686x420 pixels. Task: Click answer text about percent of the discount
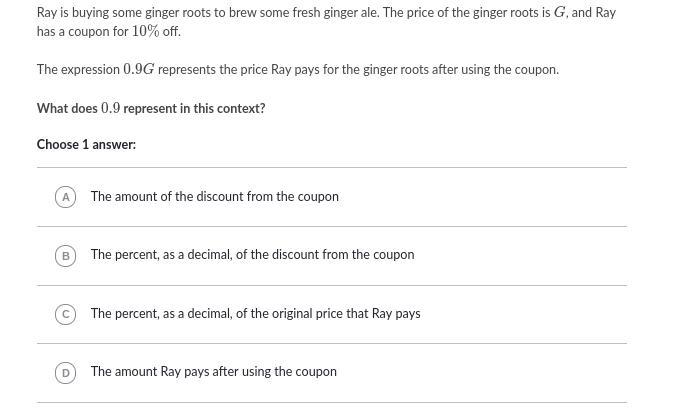pyautogui.click(x=252, y=255)
